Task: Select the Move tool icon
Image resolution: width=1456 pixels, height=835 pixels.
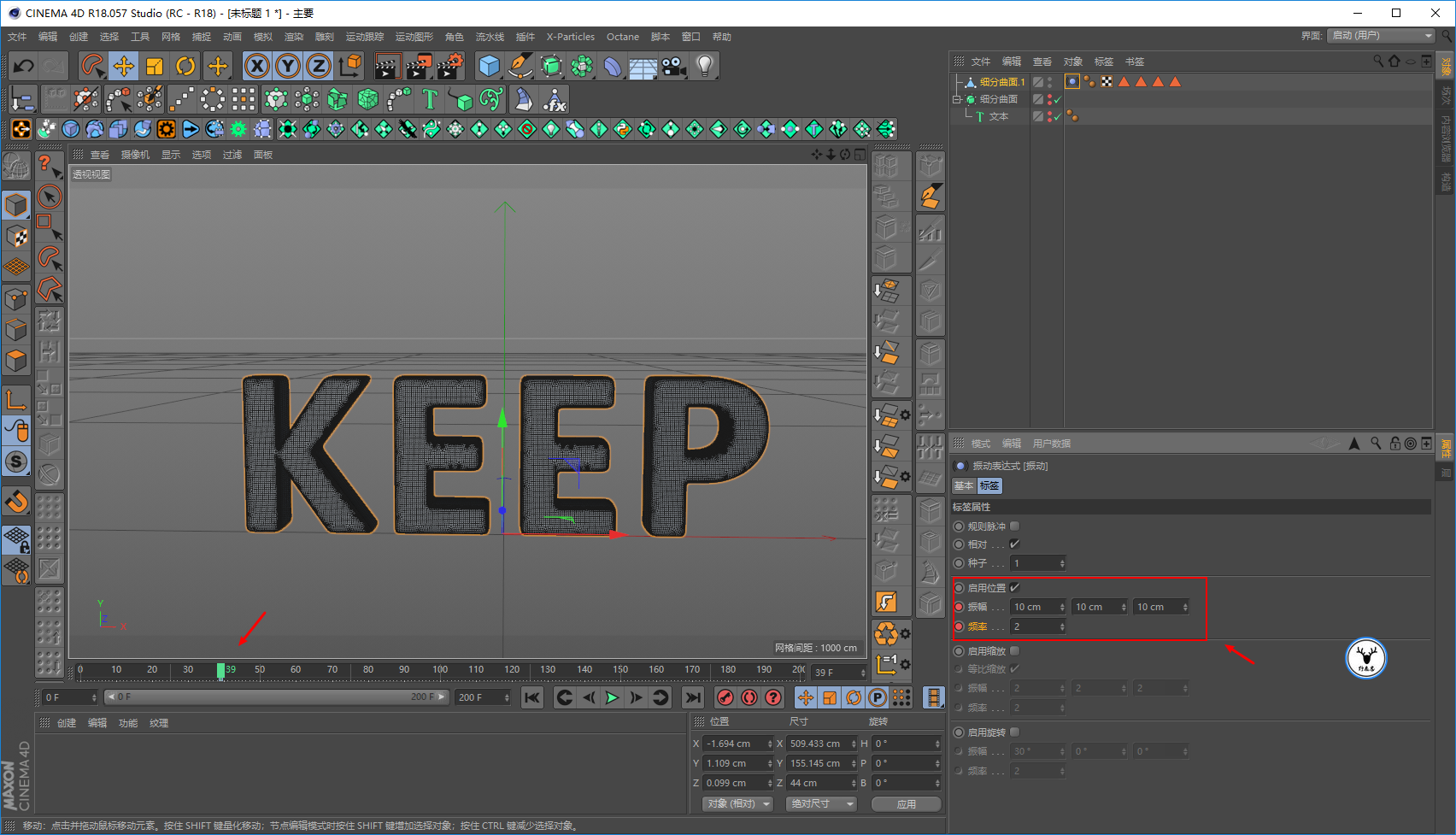Action: point(124,66)
